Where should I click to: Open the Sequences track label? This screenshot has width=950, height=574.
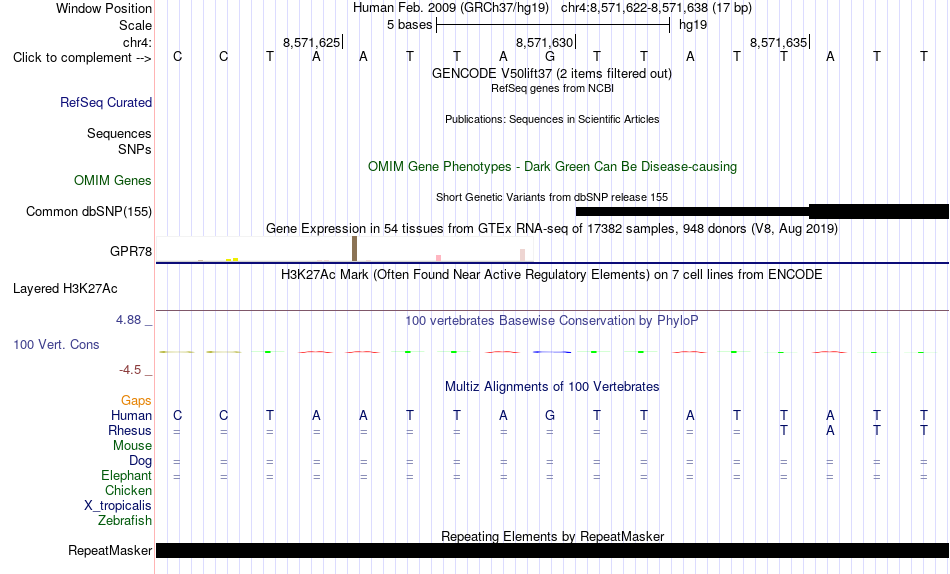(119, 133)
